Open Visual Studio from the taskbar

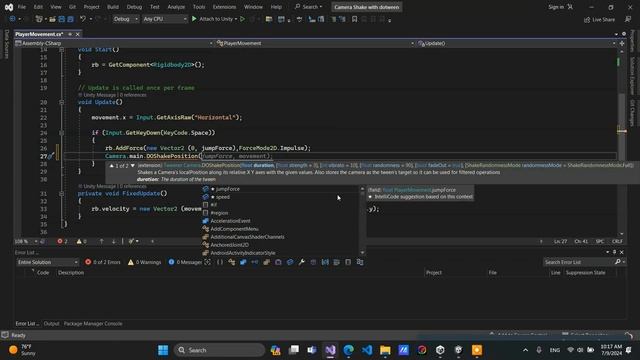[x=330, y=350]
